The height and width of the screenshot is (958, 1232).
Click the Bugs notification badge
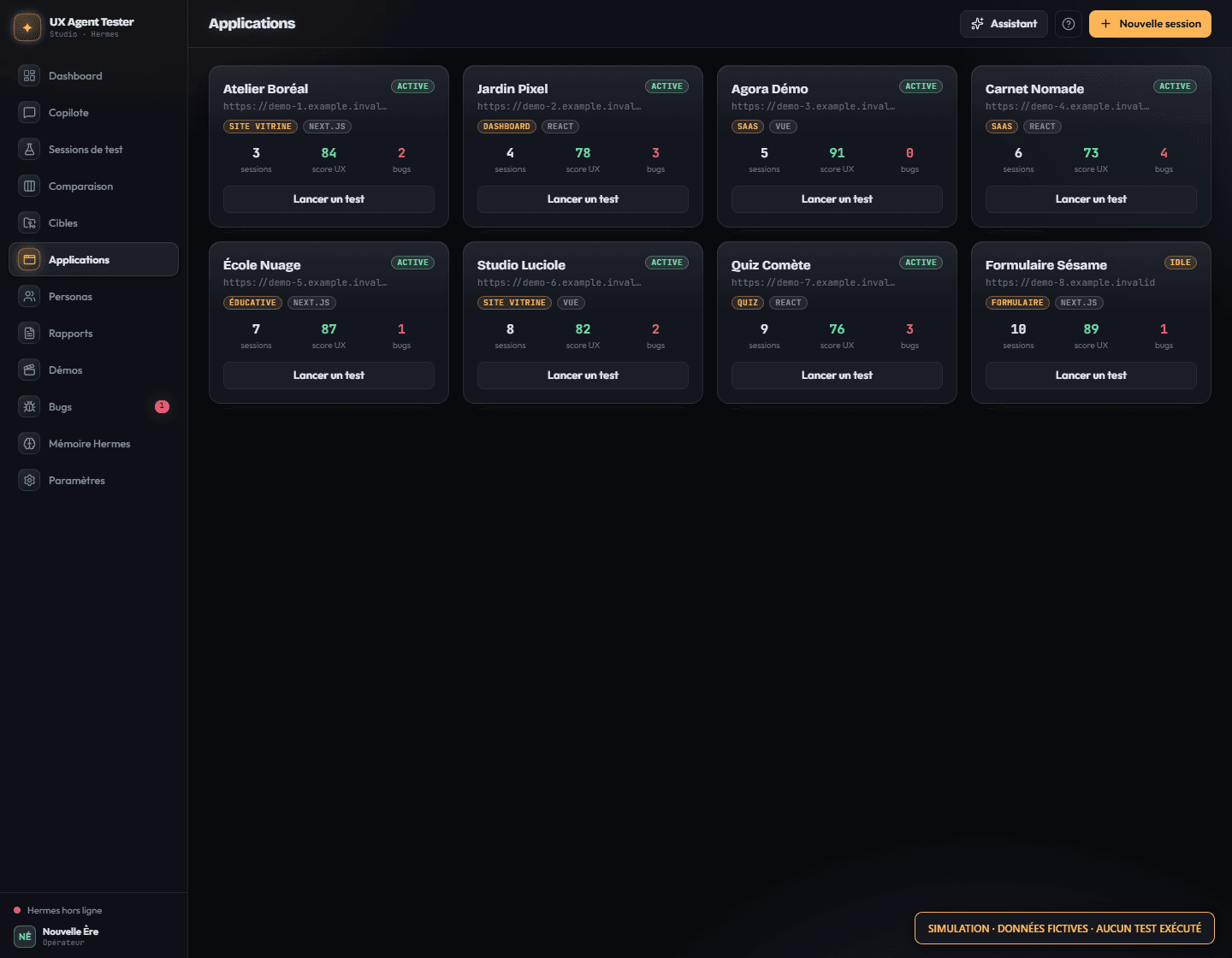click(x=162, y=406)
